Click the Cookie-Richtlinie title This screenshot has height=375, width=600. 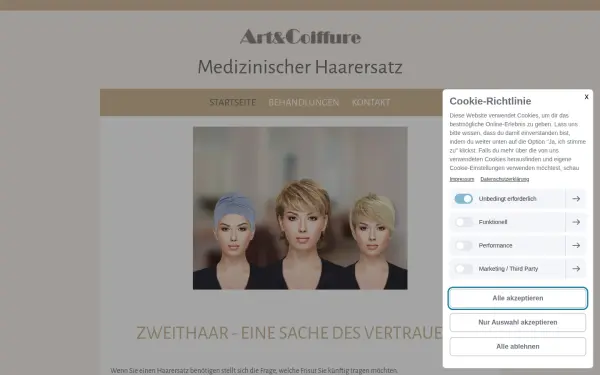pyautogui.click(x=490, y=101)
